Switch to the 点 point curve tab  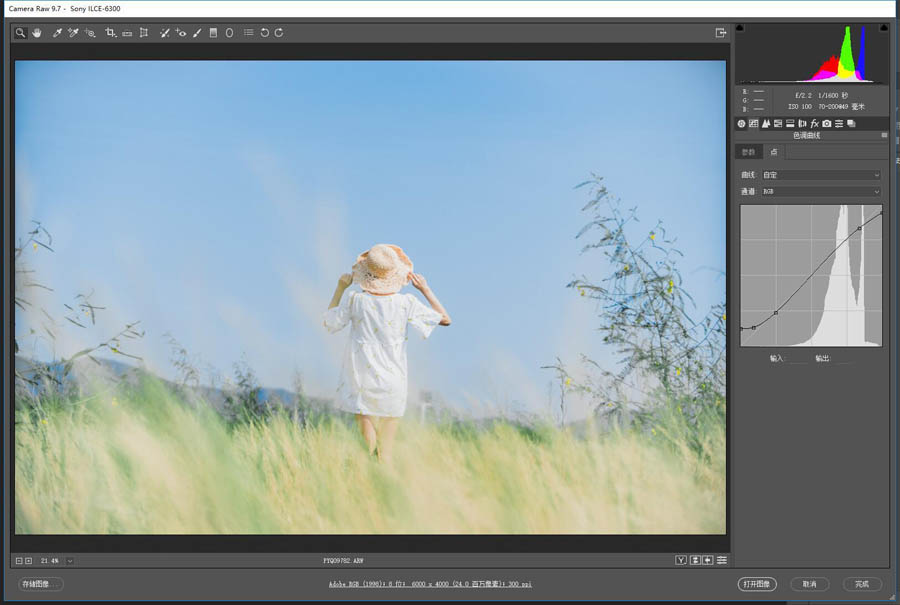click(774, 152)
